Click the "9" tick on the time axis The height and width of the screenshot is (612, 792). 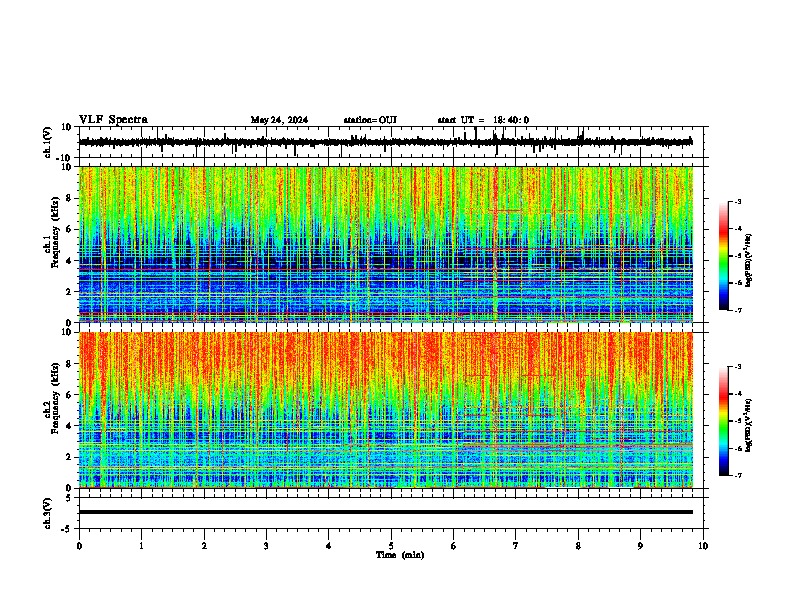pos(640,546)
